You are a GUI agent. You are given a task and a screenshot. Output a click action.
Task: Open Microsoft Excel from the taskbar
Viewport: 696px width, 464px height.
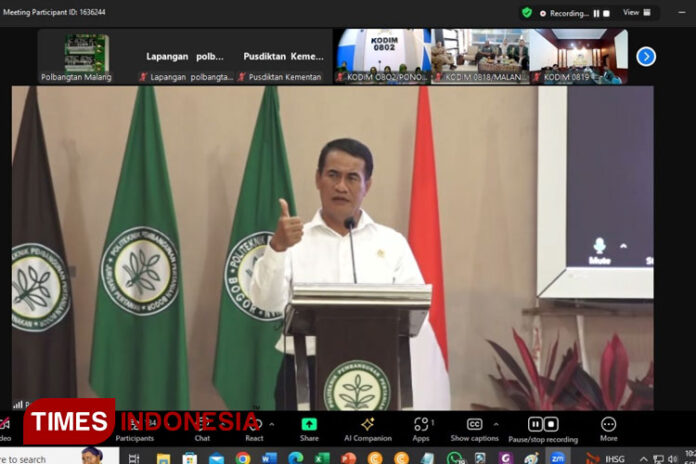click(x=322, y=458)
